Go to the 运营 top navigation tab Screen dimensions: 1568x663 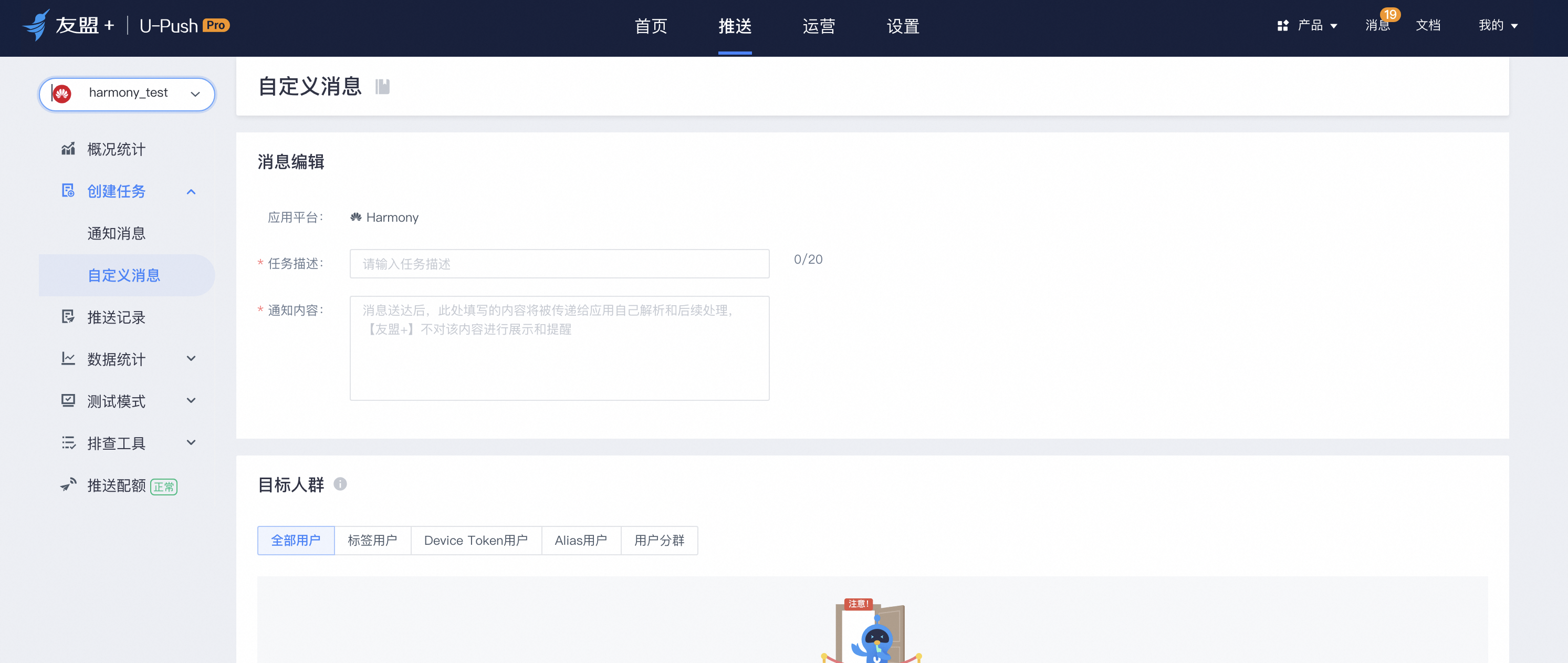click(x=819, y=26)
